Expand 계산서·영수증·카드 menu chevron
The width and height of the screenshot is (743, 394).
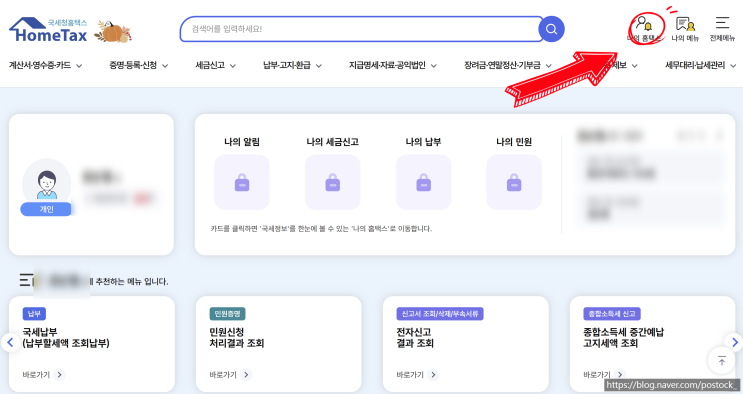(79, 66)
